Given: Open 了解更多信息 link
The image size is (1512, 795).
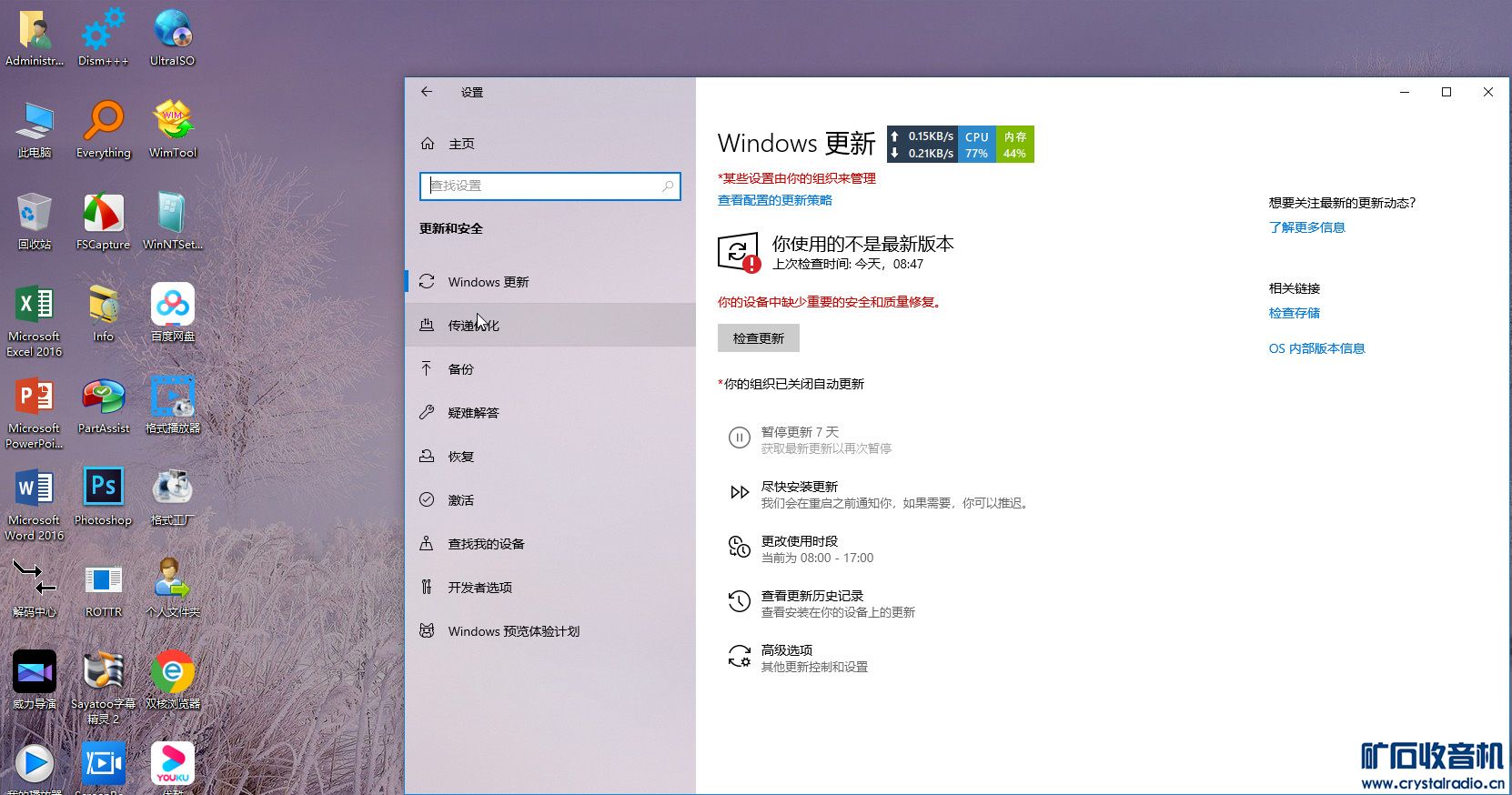Looking at the screenshot, I should [1306, 227].
